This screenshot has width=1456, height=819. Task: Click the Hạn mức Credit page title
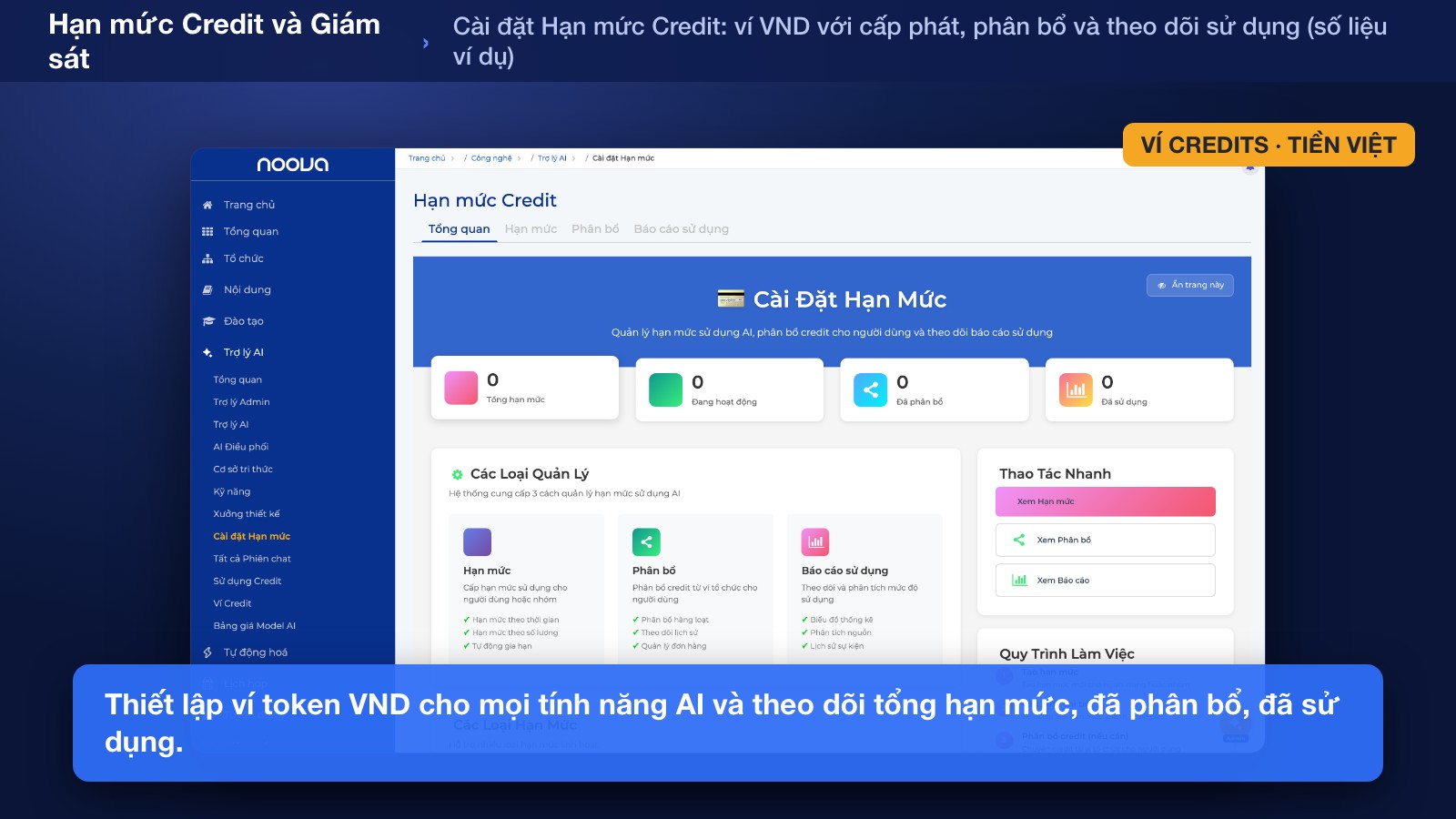click(485, 200)
